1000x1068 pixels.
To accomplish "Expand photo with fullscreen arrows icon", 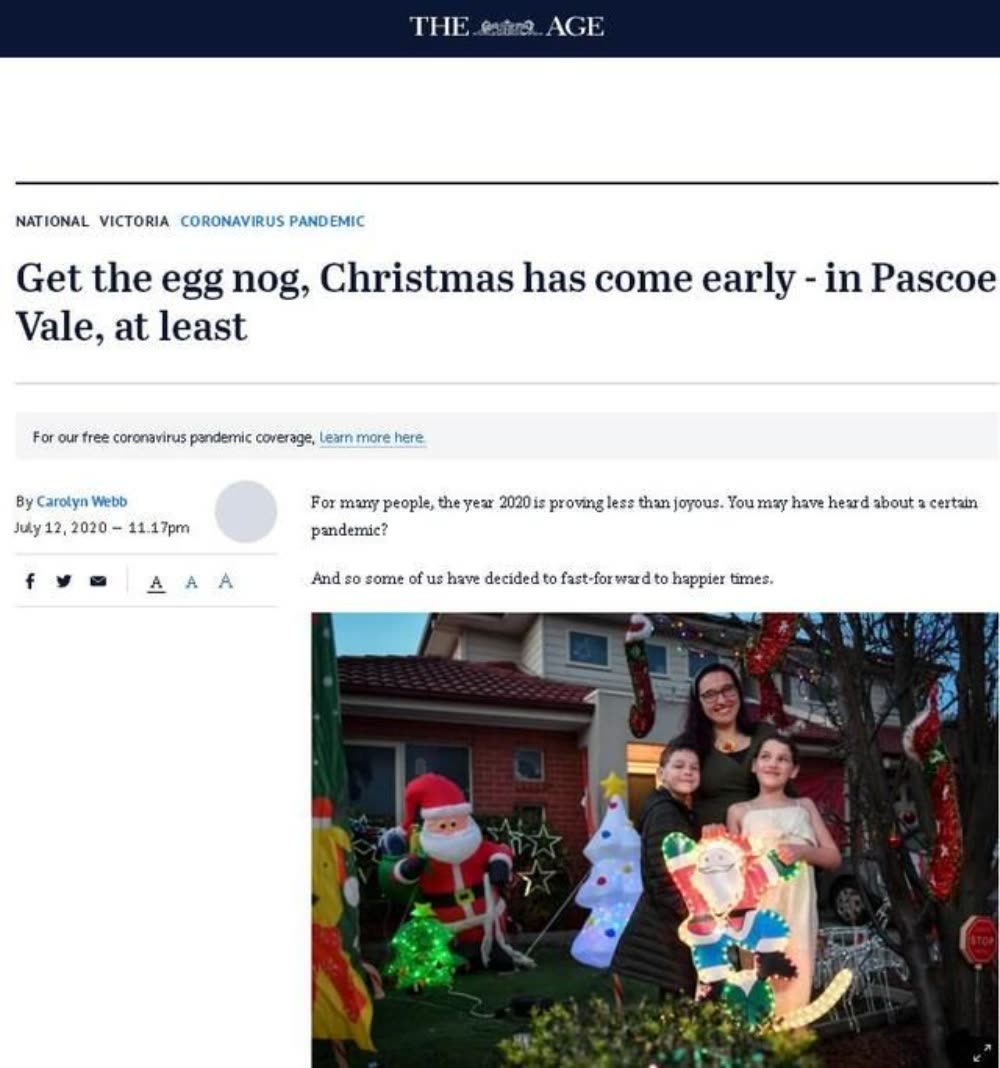I will tap(980, 1052).
